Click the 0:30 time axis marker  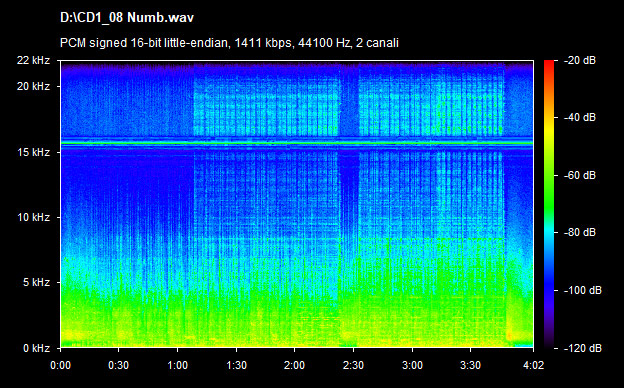pyautogui.click(x=119, y=365)
